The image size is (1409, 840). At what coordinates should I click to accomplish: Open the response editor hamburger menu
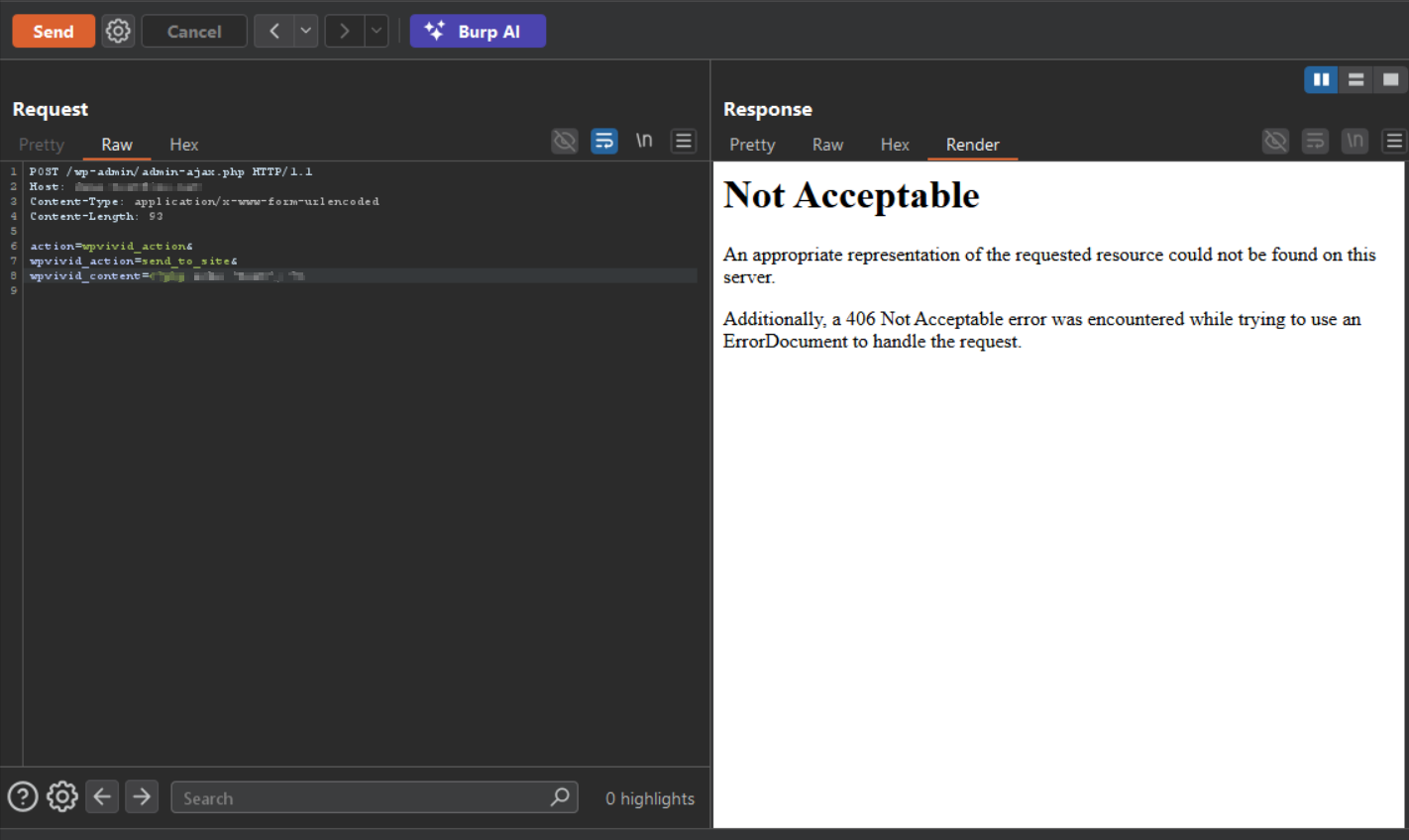pyautogui.click(x=1393, y=141)
